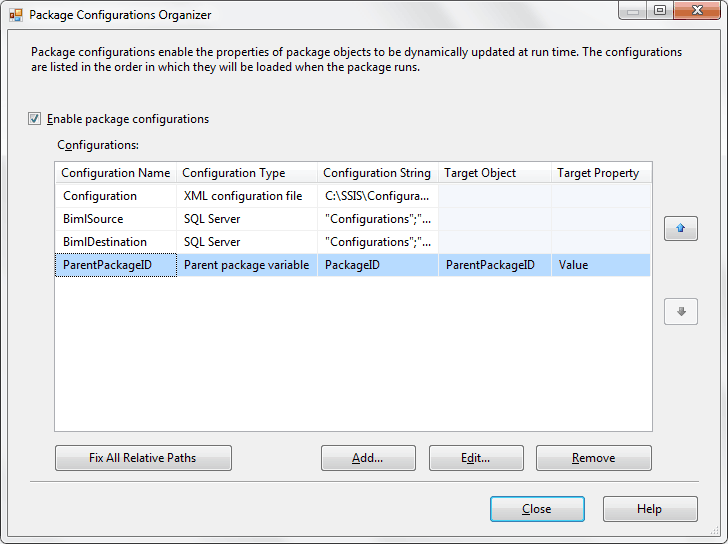Viewport: 728px width, 544px height.
Task: Sort by Configuration Name column header
Action: [115, 173]
